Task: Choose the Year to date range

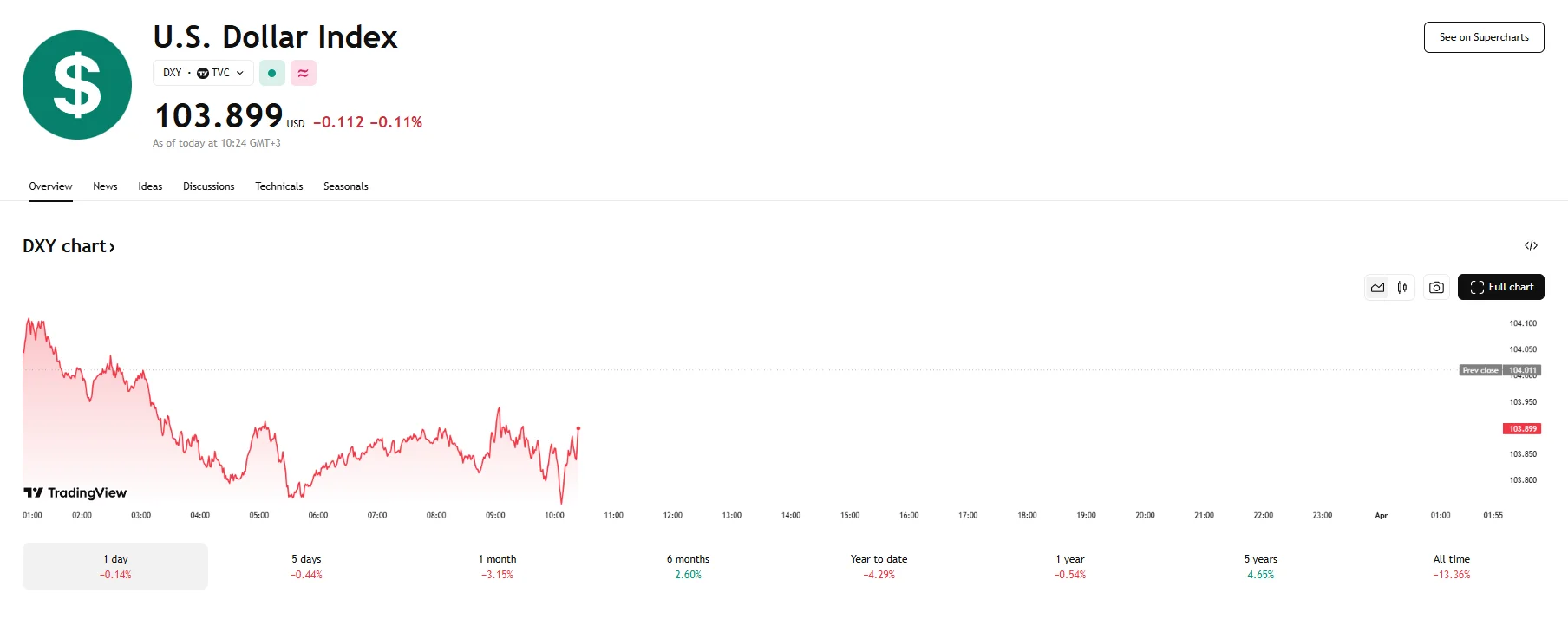Action: (x=879, y=566)
